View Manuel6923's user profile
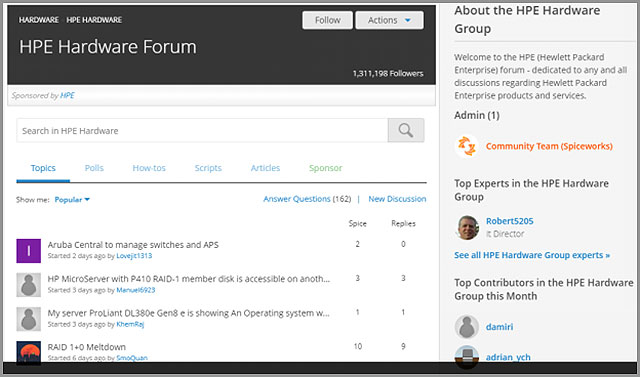This screenshot has width=640, height=377. pos(136,290)
